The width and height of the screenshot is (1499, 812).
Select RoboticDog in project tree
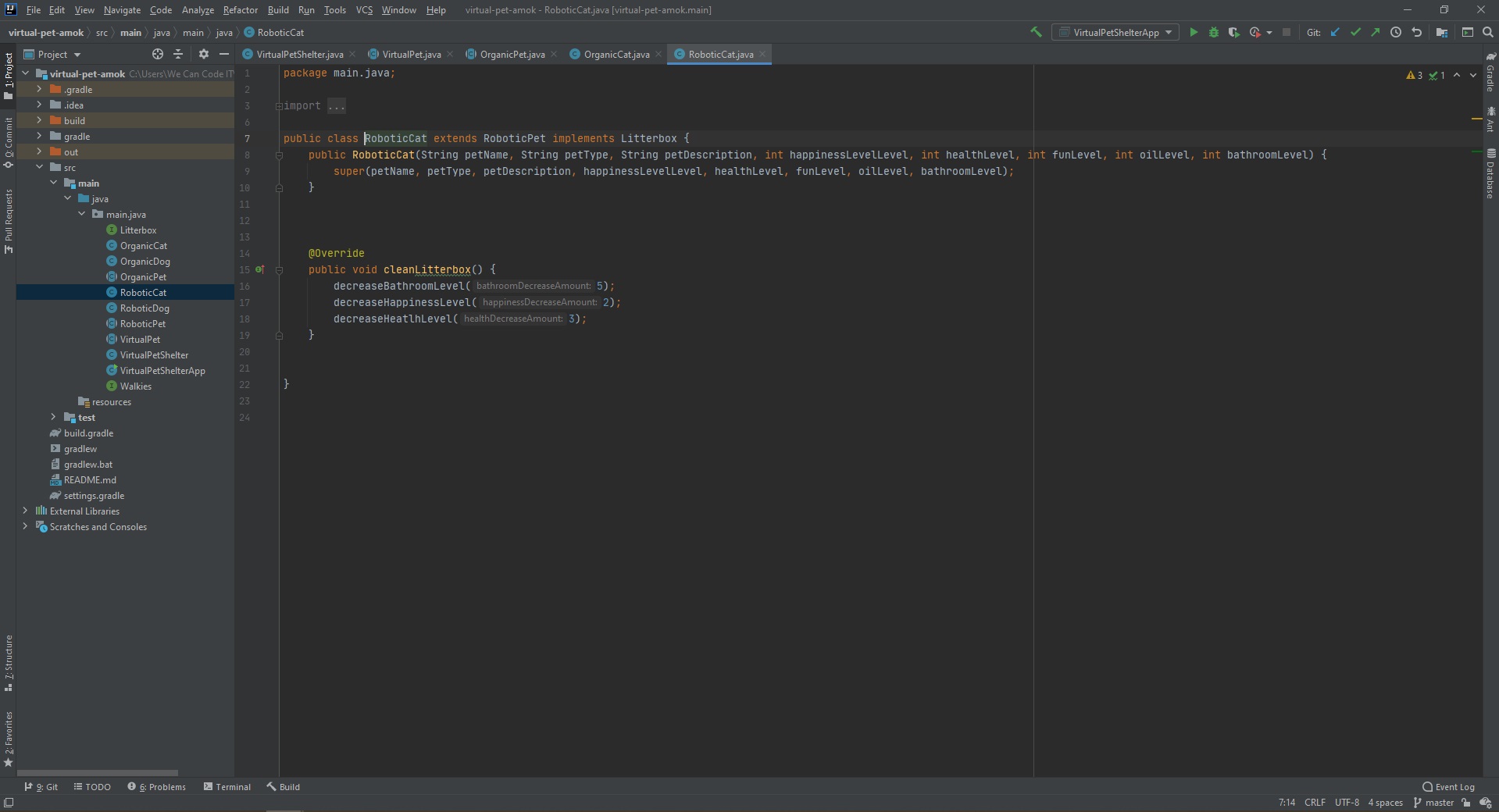[x=145, y=308]
